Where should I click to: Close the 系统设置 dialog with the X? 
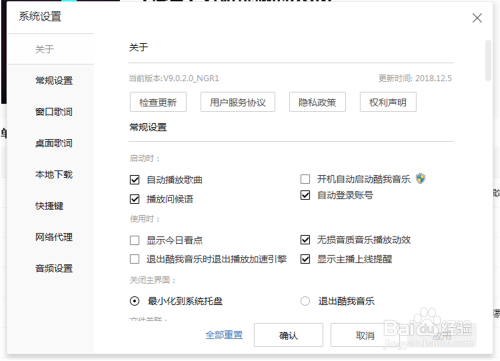(477, 18)
